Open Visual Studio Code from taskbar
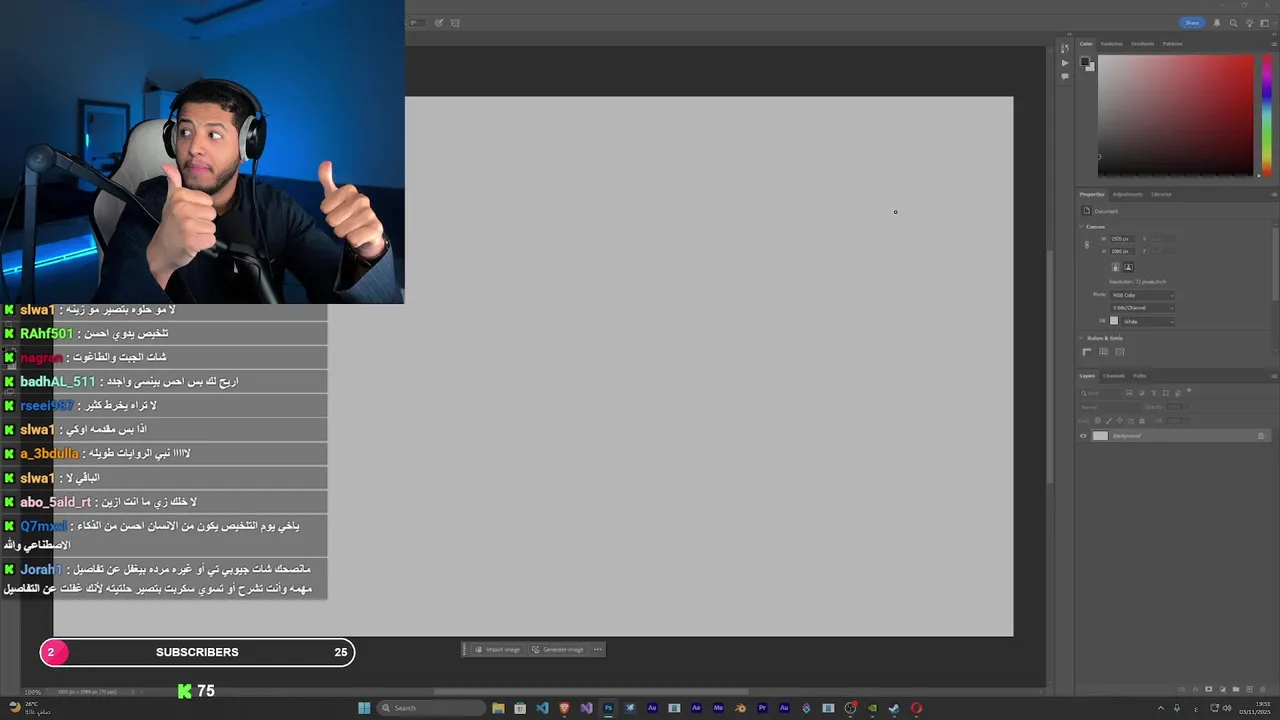The image size is (1280, 720). [x=542, y=708]
